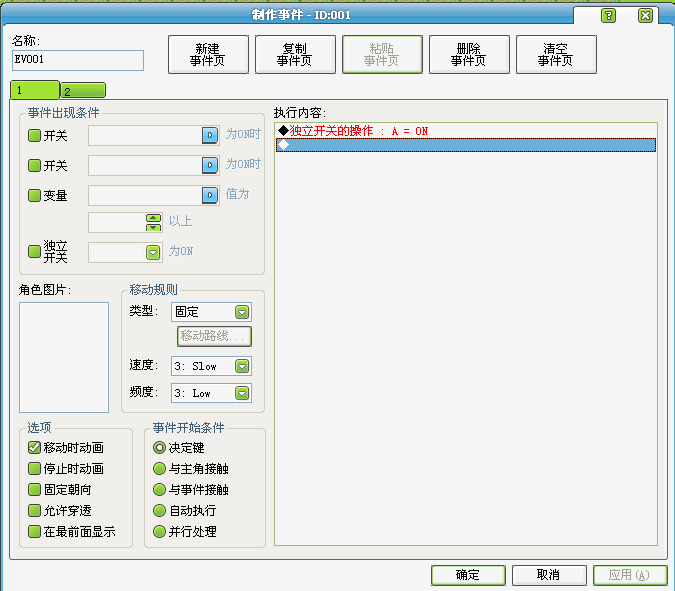Click the 角色图片 graphic preview box
The height and width of the screenshot is (591, 675).
point(64,357)
